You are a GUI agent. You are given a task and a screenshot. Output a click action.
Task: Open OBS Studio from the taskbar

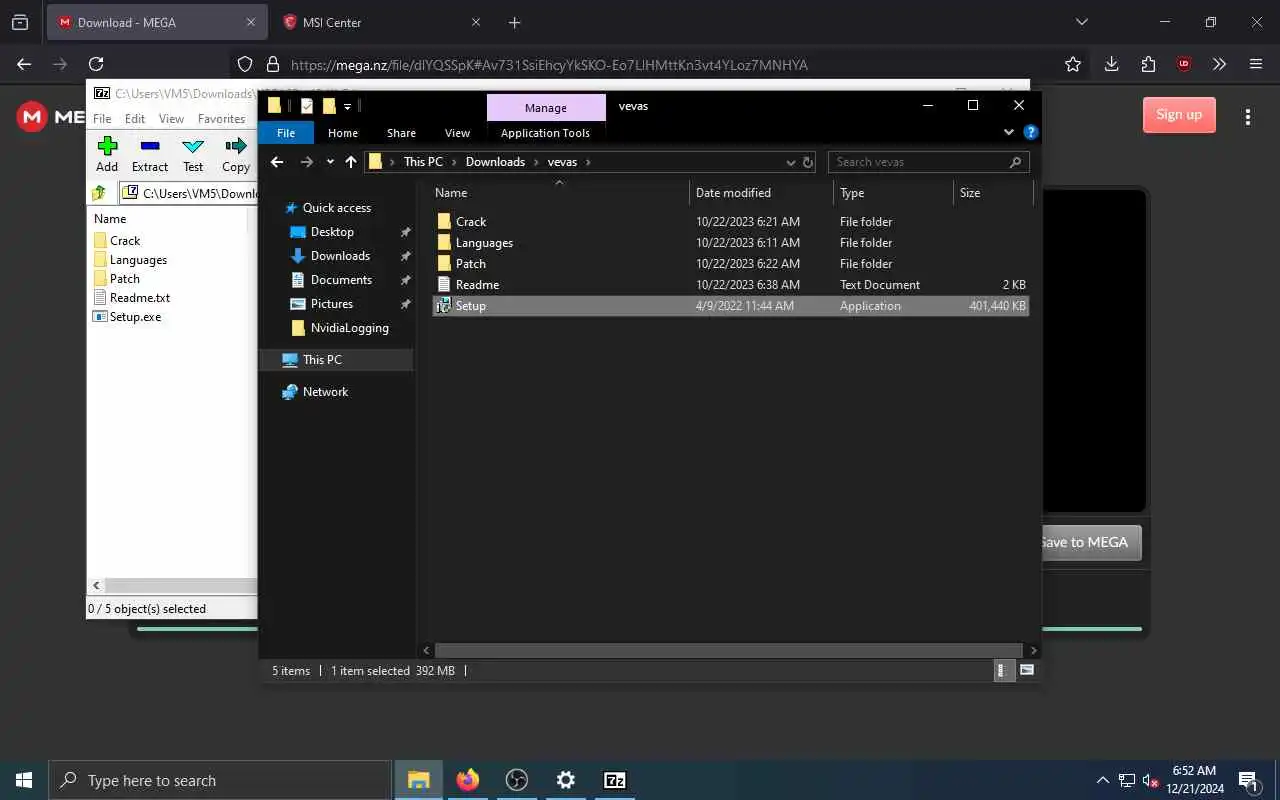[516, 780]
